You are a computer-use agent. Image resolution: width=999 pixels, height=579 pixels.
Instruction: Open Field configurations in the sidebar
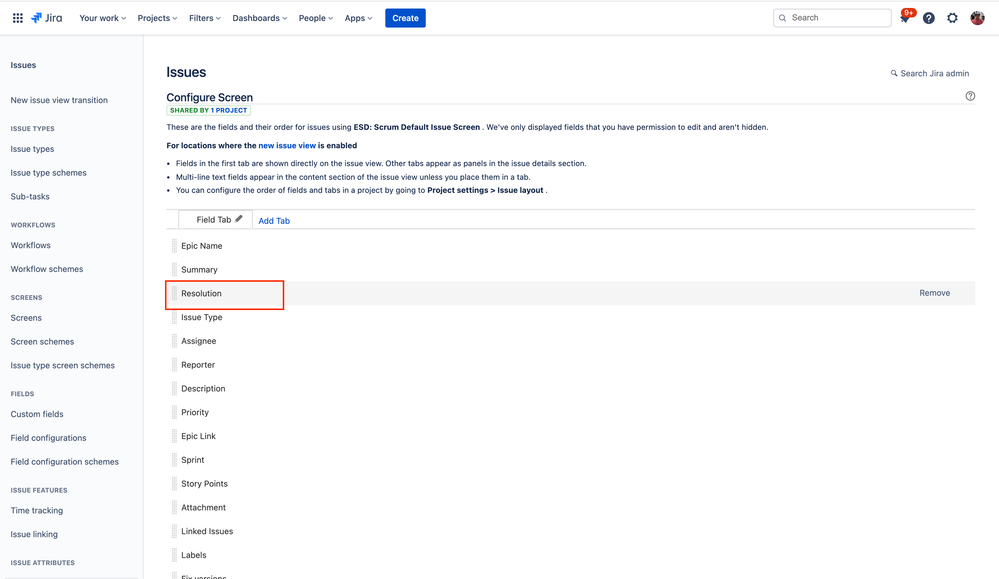pos(48,438)
